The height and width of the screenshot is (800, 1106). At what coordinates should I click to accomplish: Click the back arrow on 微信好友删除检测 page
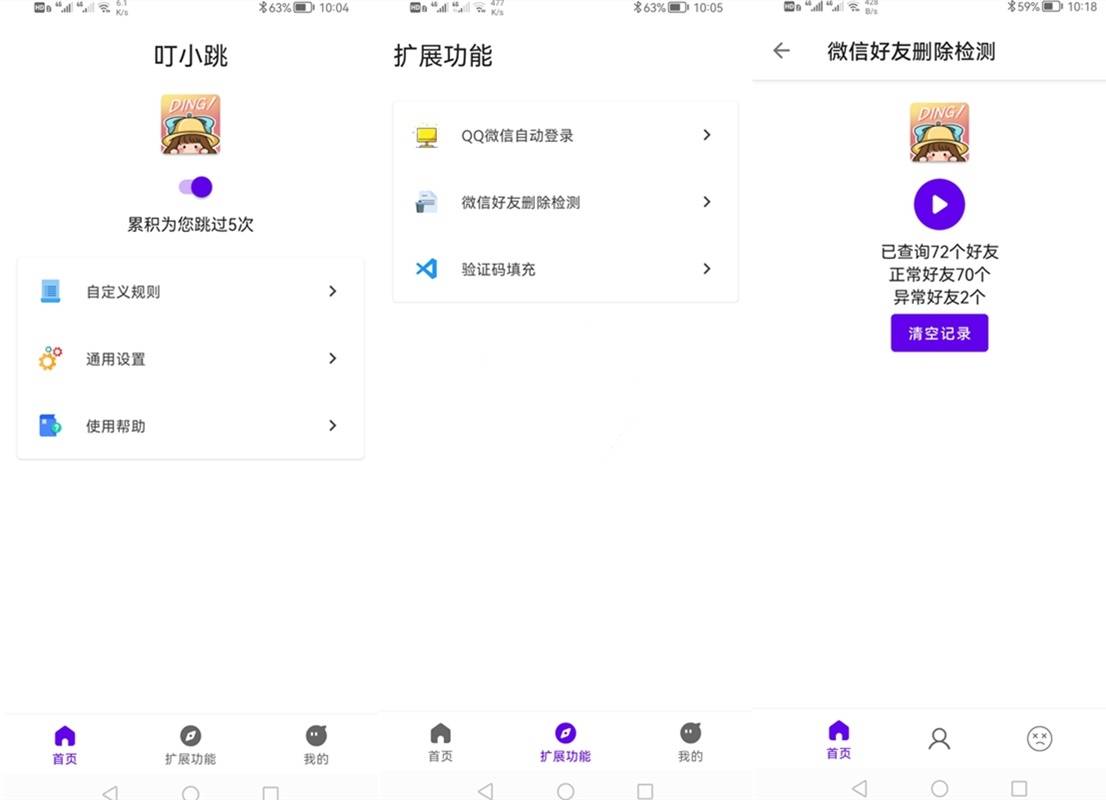[x=780, y=51]
